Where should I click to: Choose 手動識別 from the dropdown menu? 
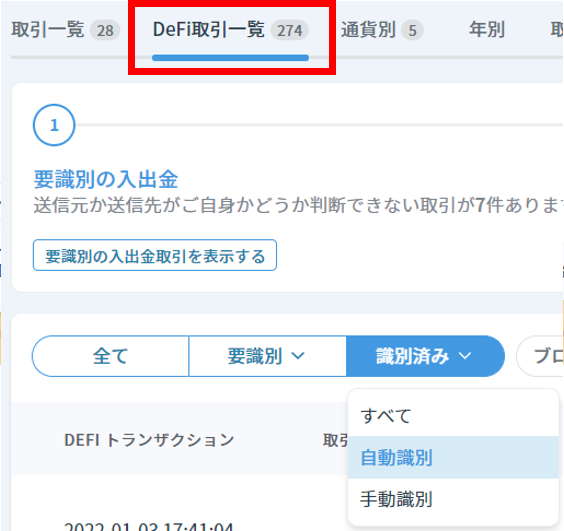click(453, 499)
